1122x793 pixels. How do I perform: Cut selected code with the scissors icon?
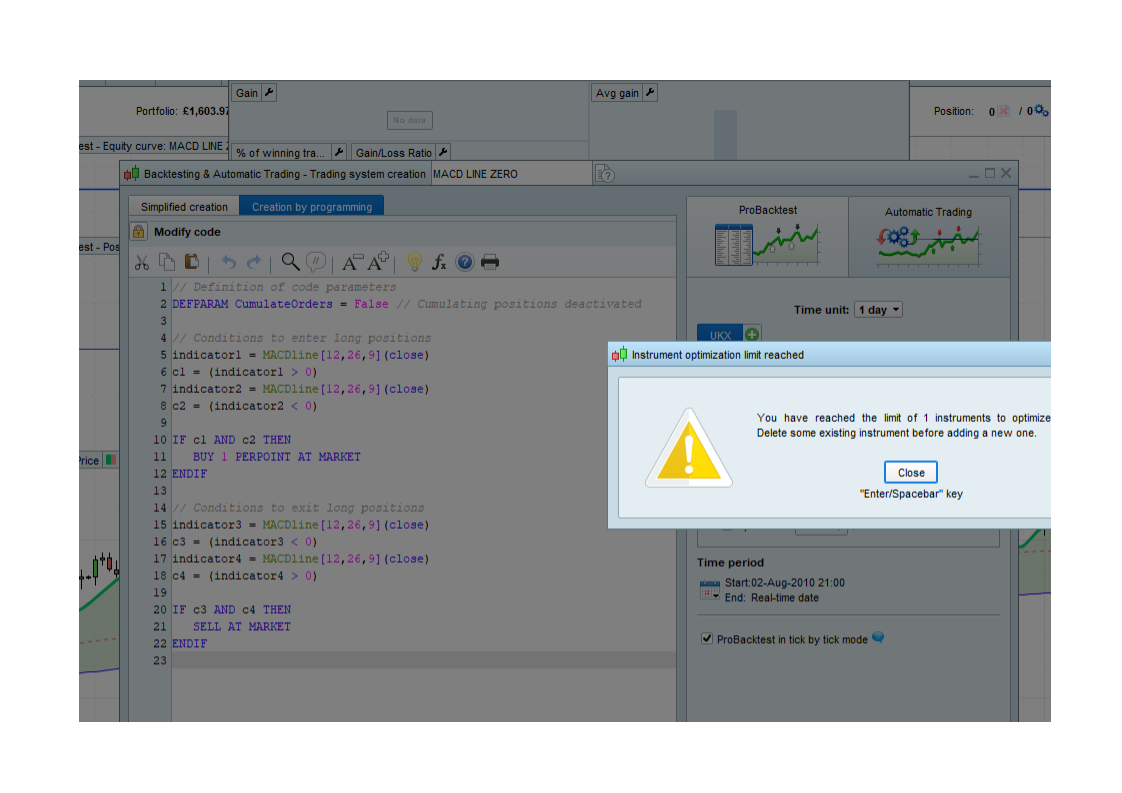click(142, 263)
